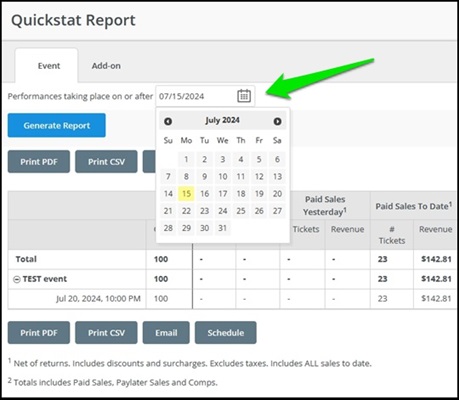Select the Event tab
Screen dimensions: 459x400
[49, 66]
